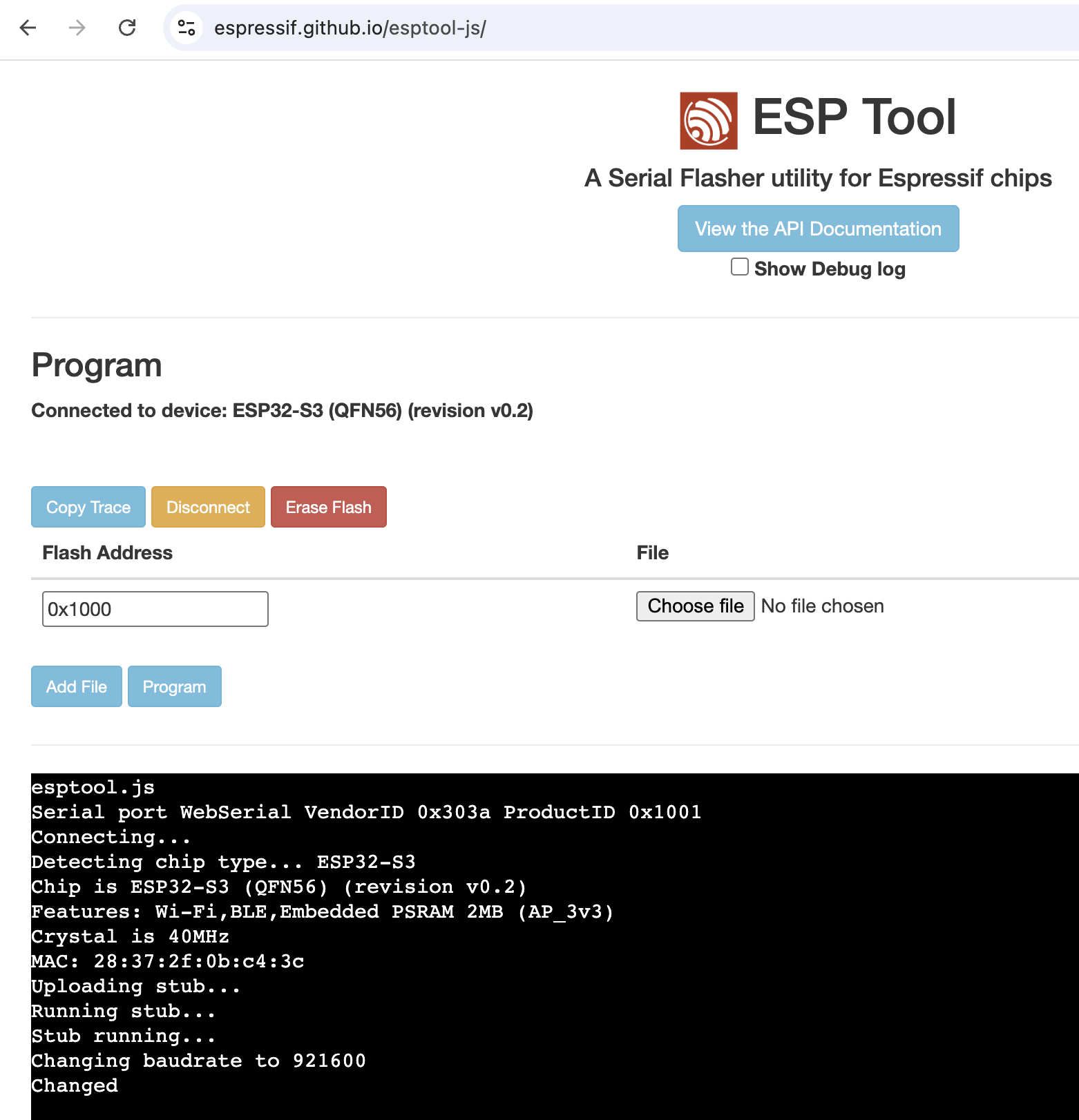The image size is (1079, 1120).
Task: Disconnect from the ESP32-S3 device
Action: pyautogui.click(x=208, y=507)
